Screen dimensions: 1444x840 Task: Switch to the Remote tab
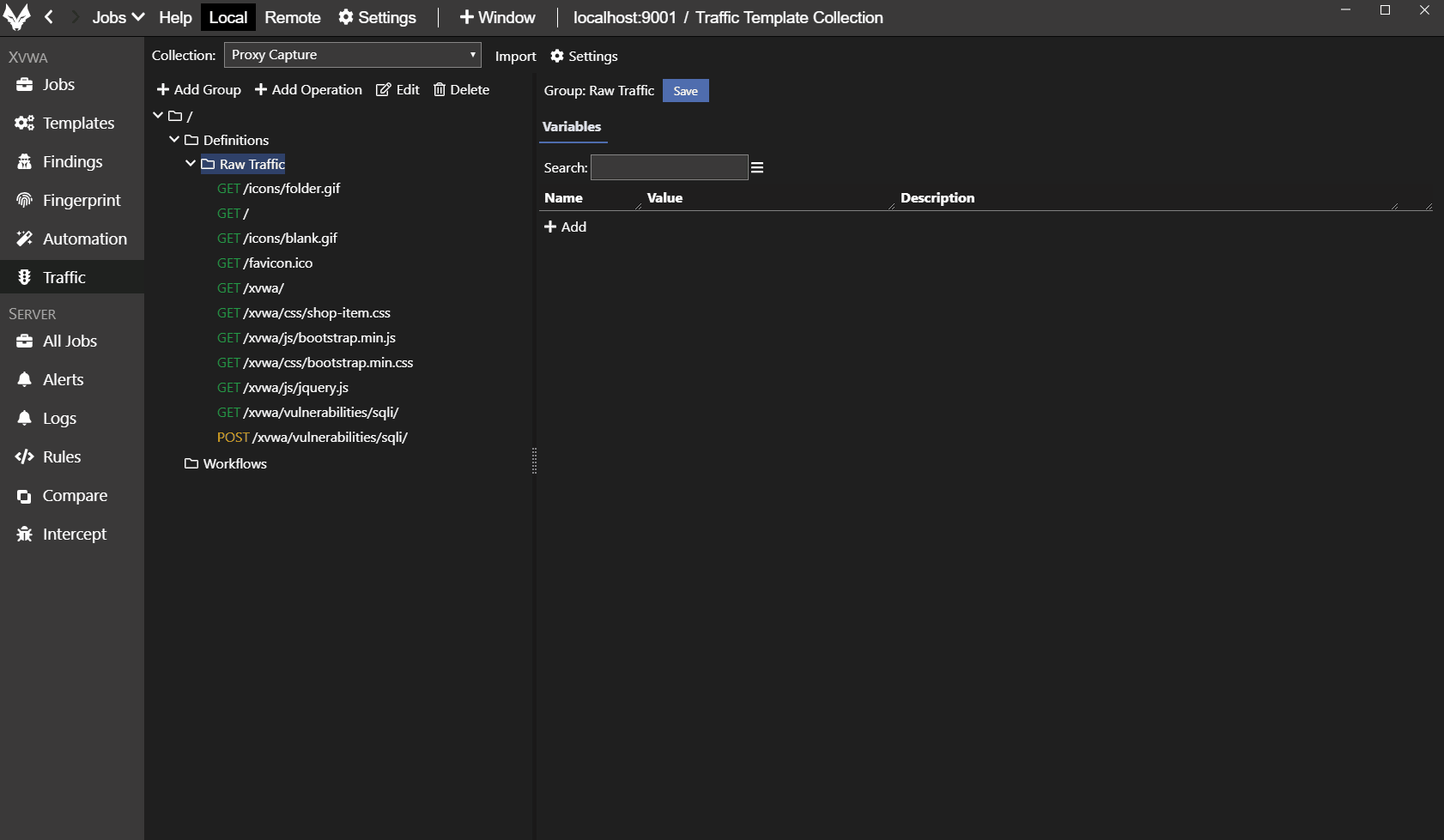[292, 17]
